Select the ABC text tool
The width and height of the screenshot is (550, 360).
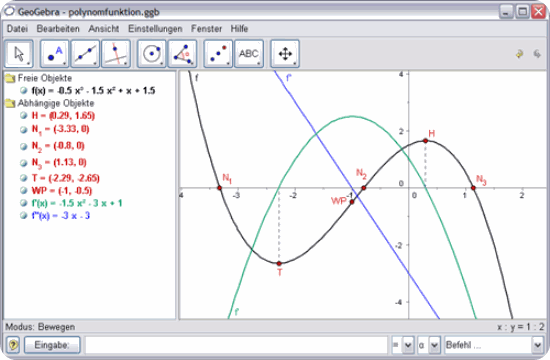249,54
